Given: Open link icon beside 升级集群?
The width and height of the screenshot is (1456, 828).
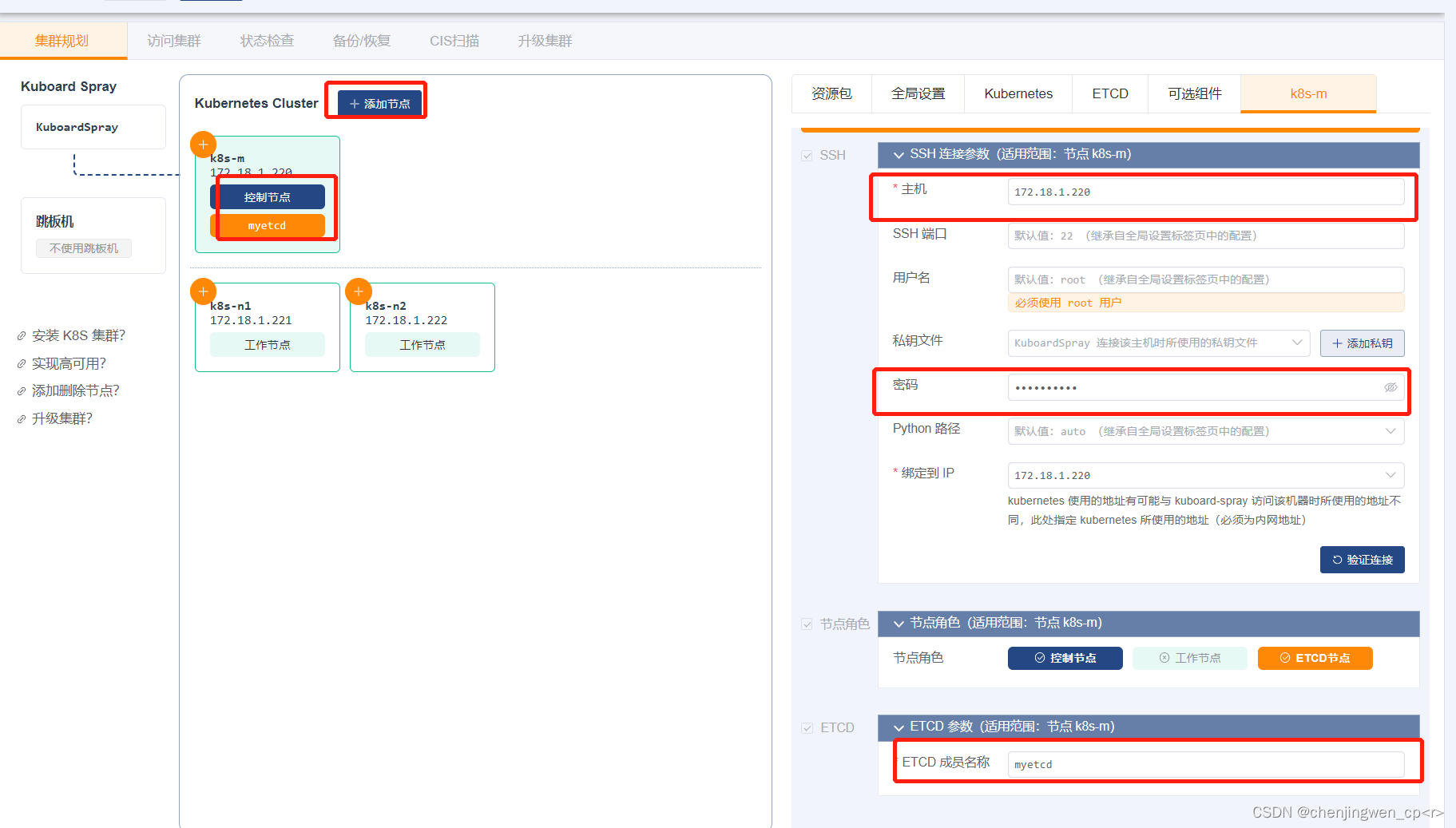Looking at the screenshot, I should pos(22,419).
